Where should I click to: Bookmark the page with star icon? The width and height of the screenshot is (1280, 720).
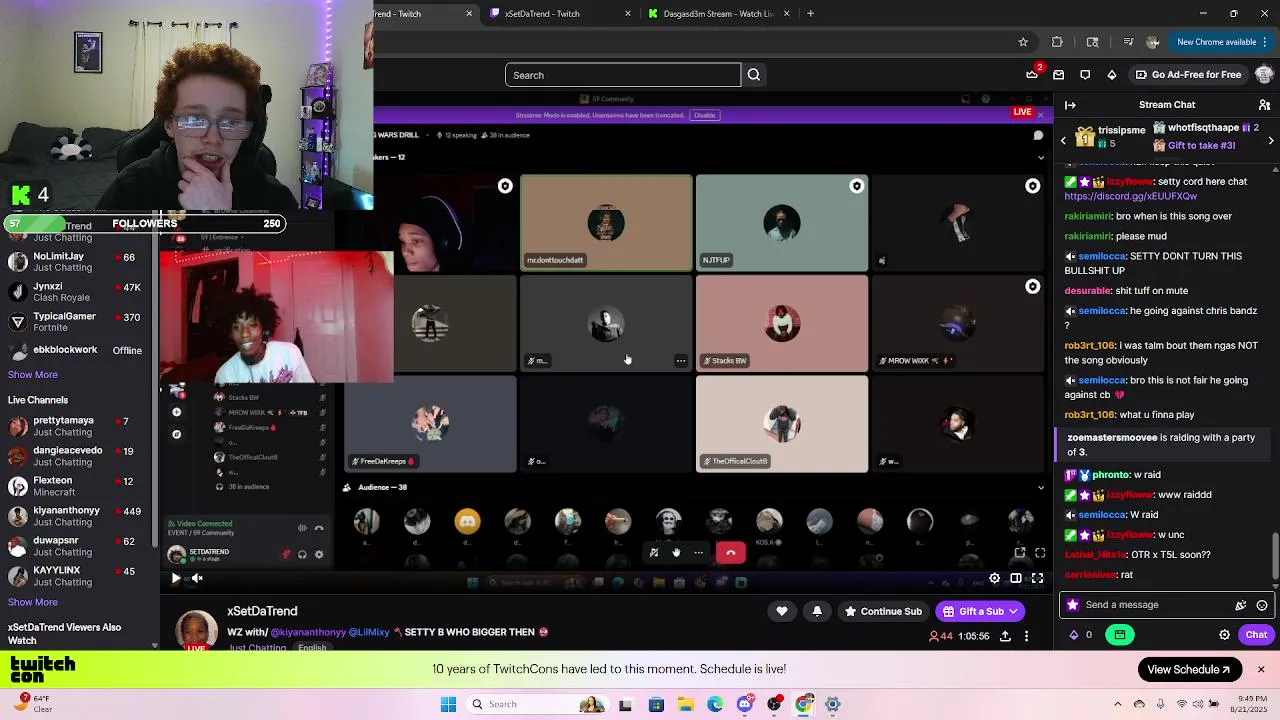pos(1023,42)
